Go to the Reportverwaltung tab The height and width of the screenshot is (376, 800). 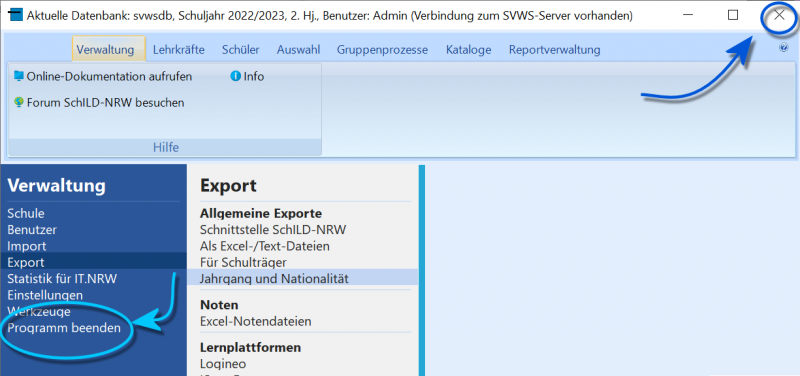pos(555,50)
